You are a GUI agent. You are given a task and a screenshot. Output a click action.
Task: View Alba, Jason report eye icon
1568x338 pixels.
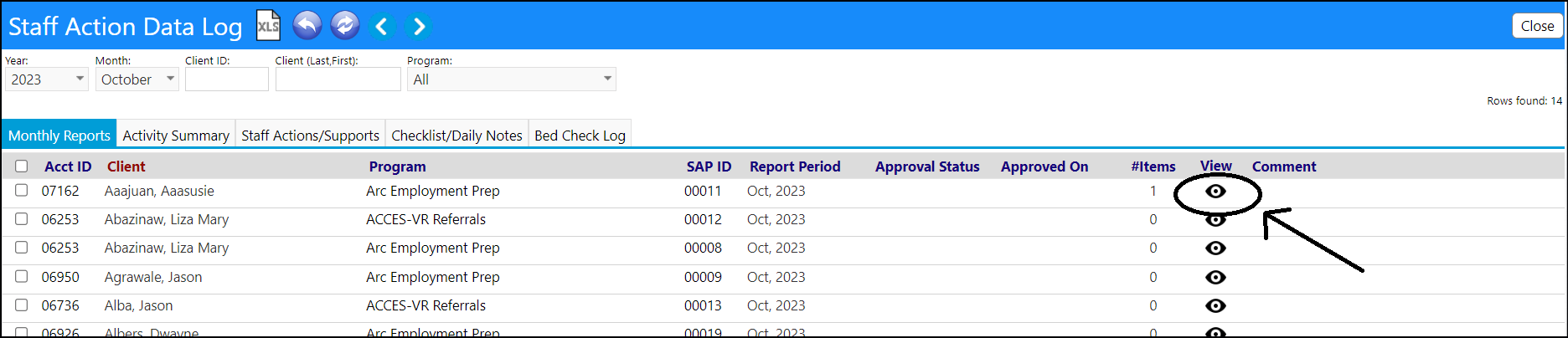coord(1215,306)
